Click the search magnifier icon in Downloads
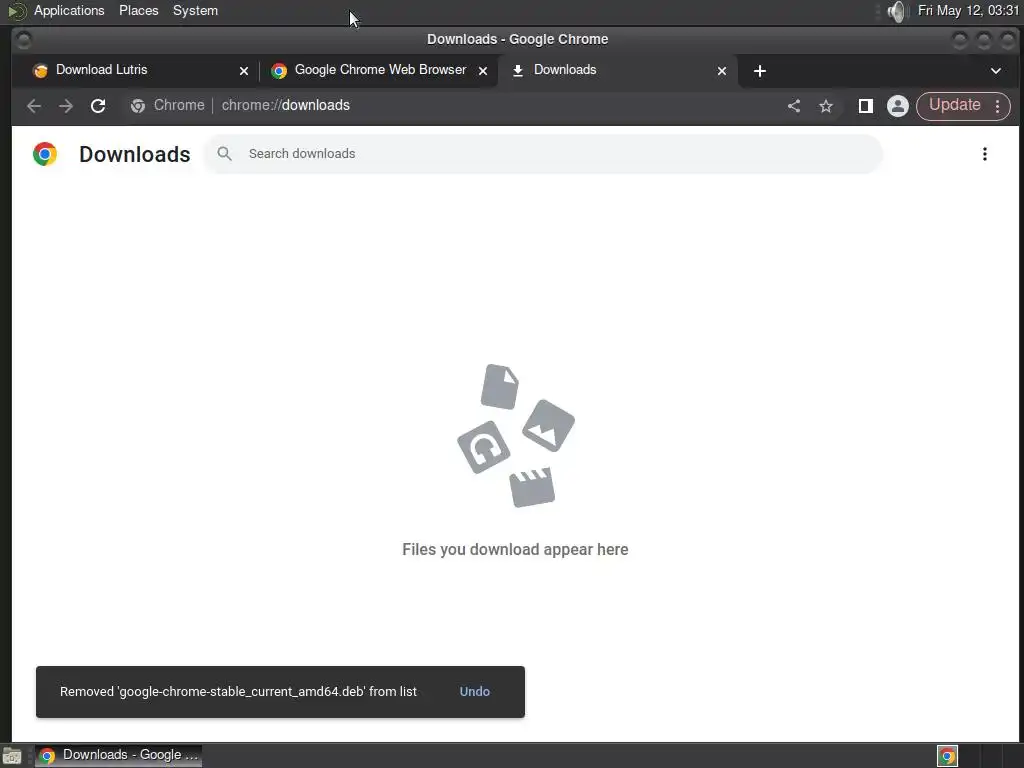The height and width of the screenshot is (768, 1024). point(225,153)
